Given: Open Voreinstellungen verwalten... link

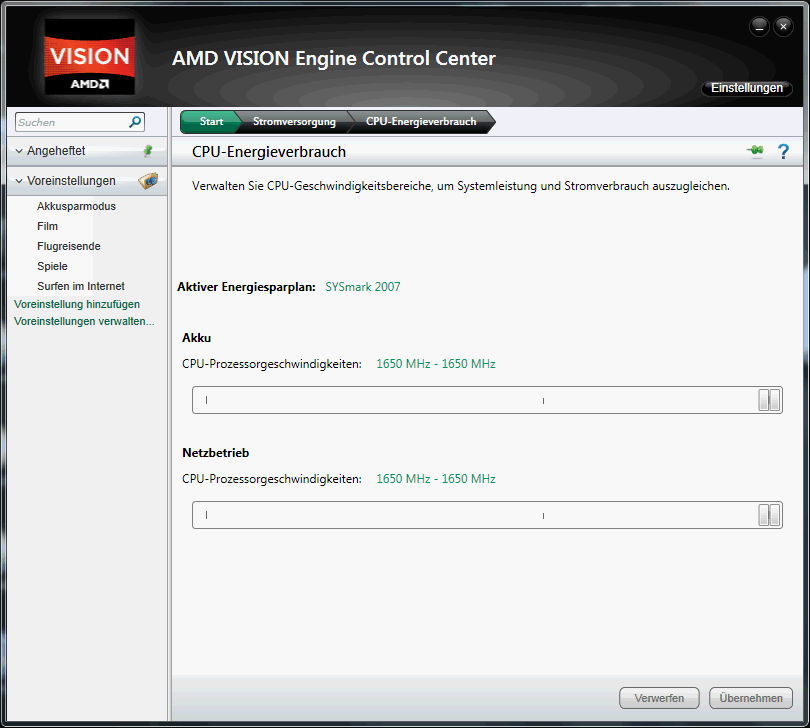Looking at the screenshot, I should (x=84, y=321).
